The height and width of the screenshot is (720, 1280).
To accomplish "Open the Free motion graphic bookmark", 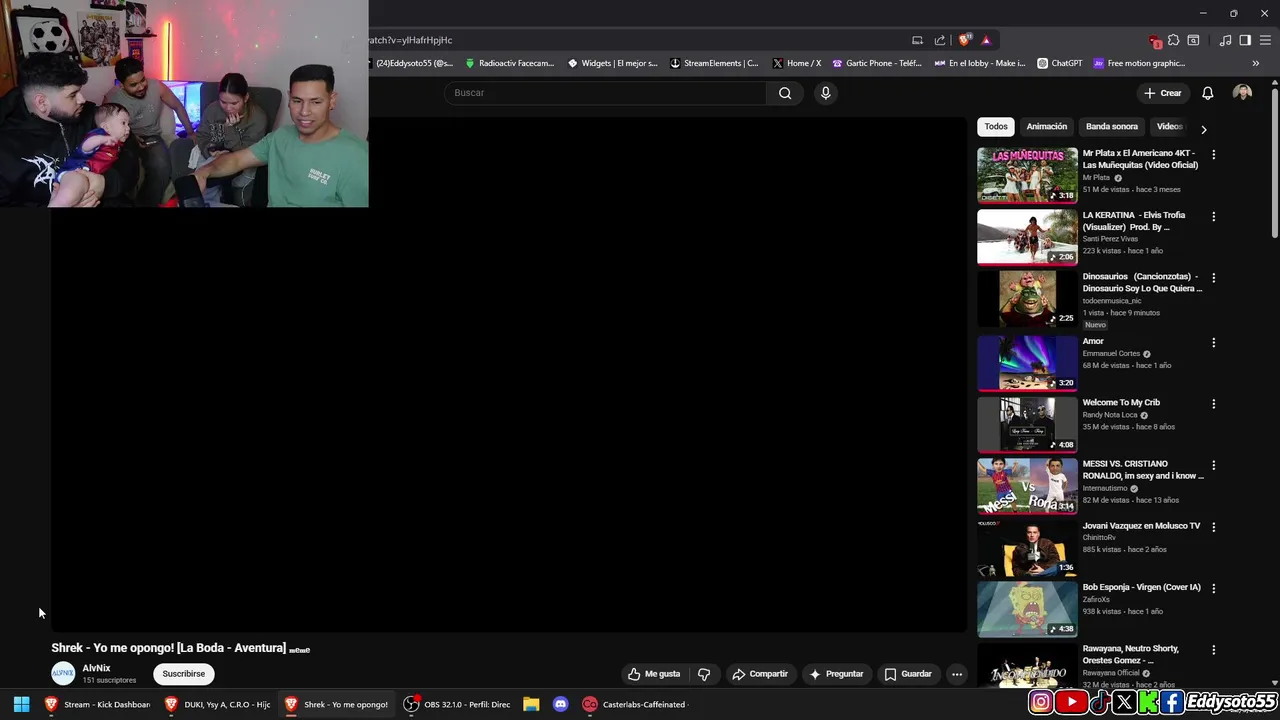I will [1139, 63].
